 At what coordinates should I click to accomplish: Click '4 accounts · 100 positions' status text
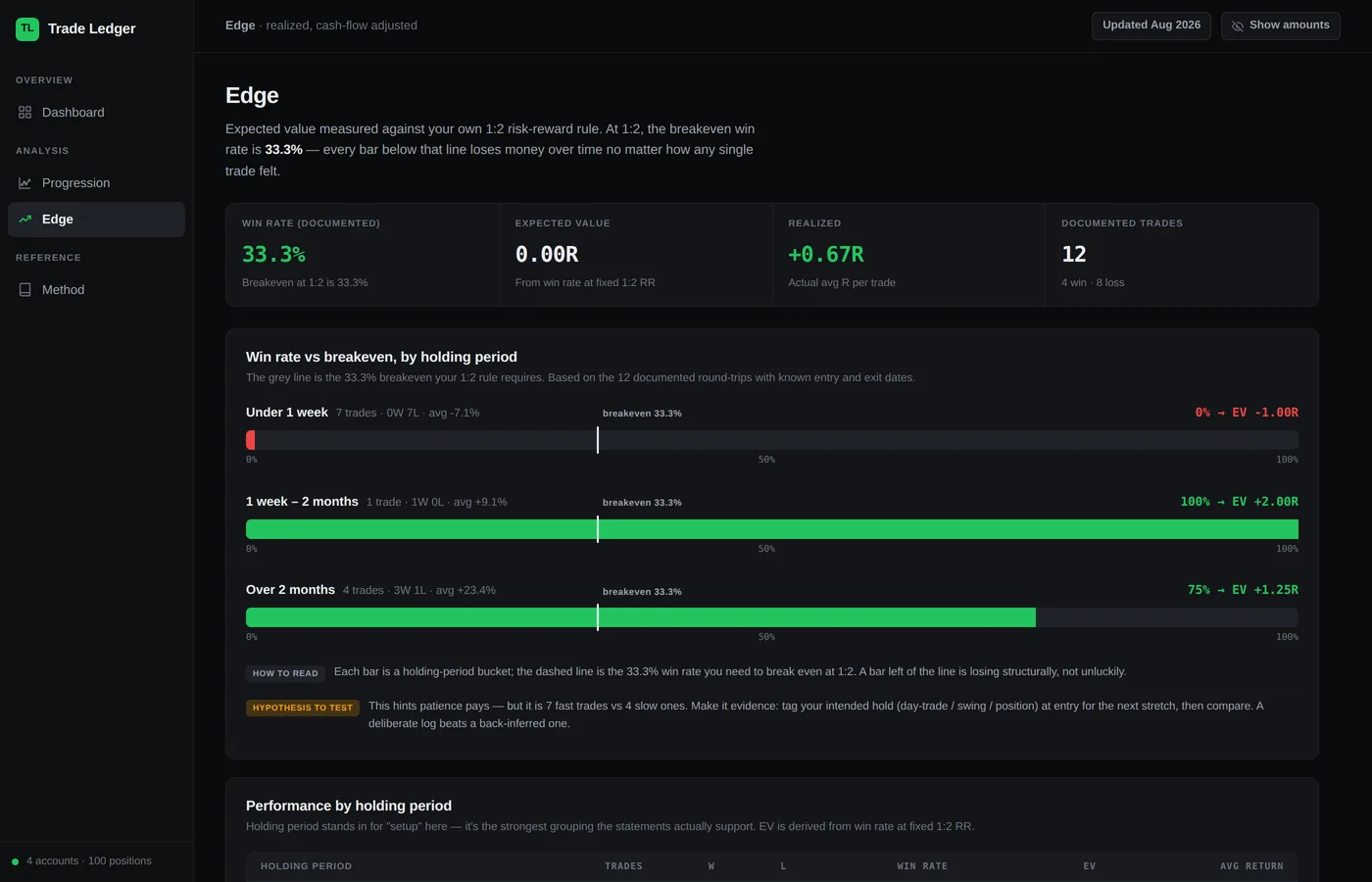point(89,861)
